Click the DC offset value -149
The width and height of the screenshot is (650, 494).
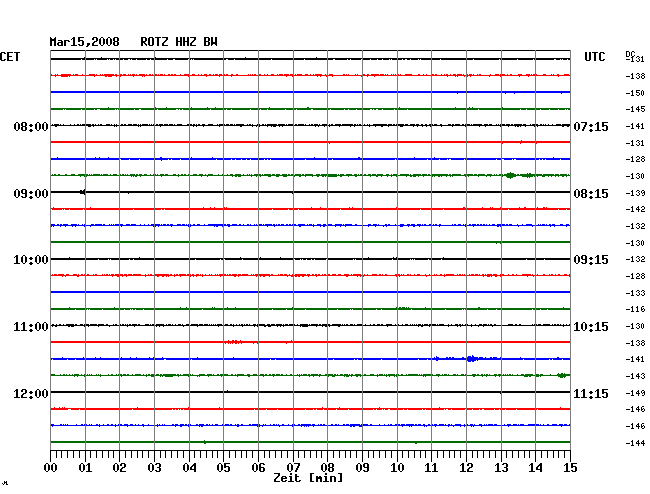635,393
